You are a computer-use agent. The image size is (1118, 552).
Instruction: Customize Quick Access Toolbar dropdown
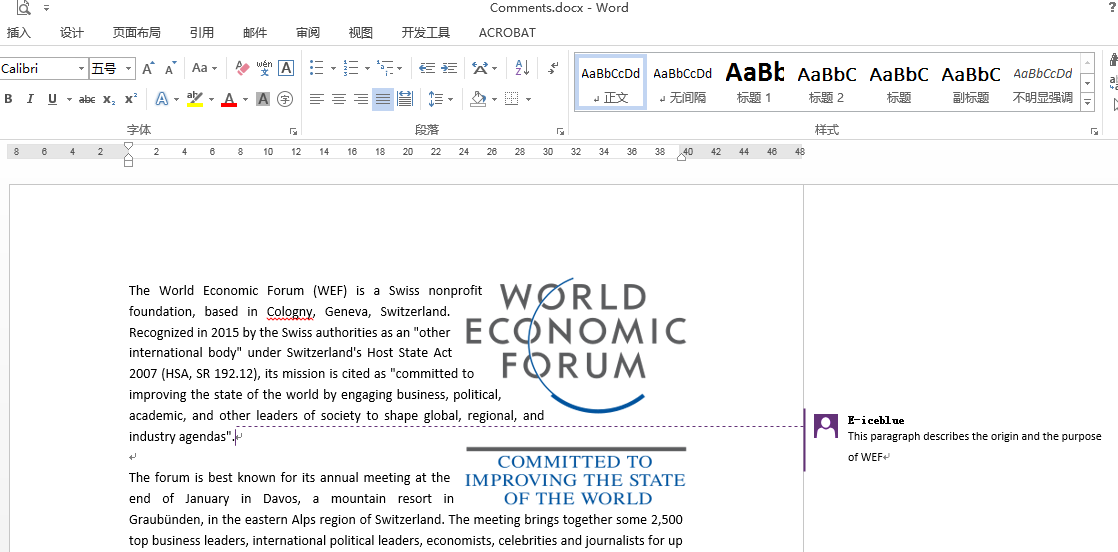coord(46,8)
